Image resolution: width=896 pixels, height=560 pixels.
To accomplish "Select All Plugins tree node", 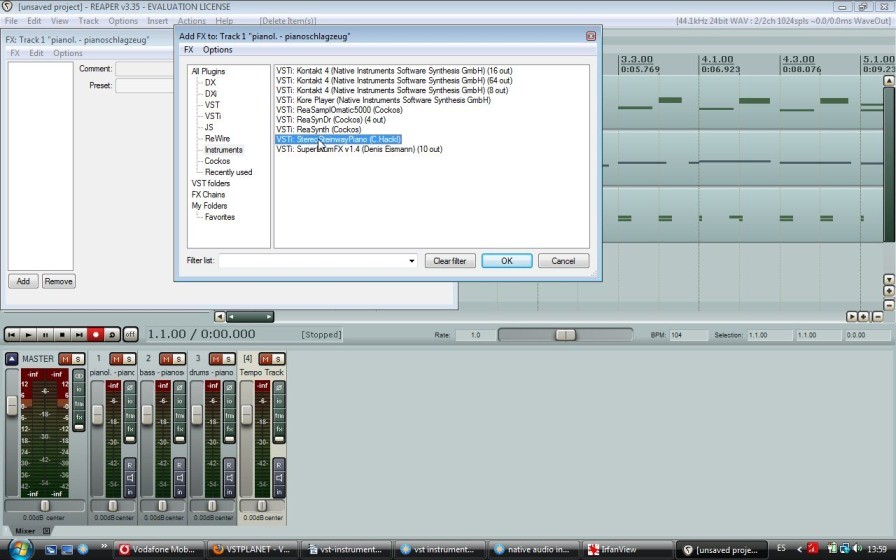I will pos(208,71).
